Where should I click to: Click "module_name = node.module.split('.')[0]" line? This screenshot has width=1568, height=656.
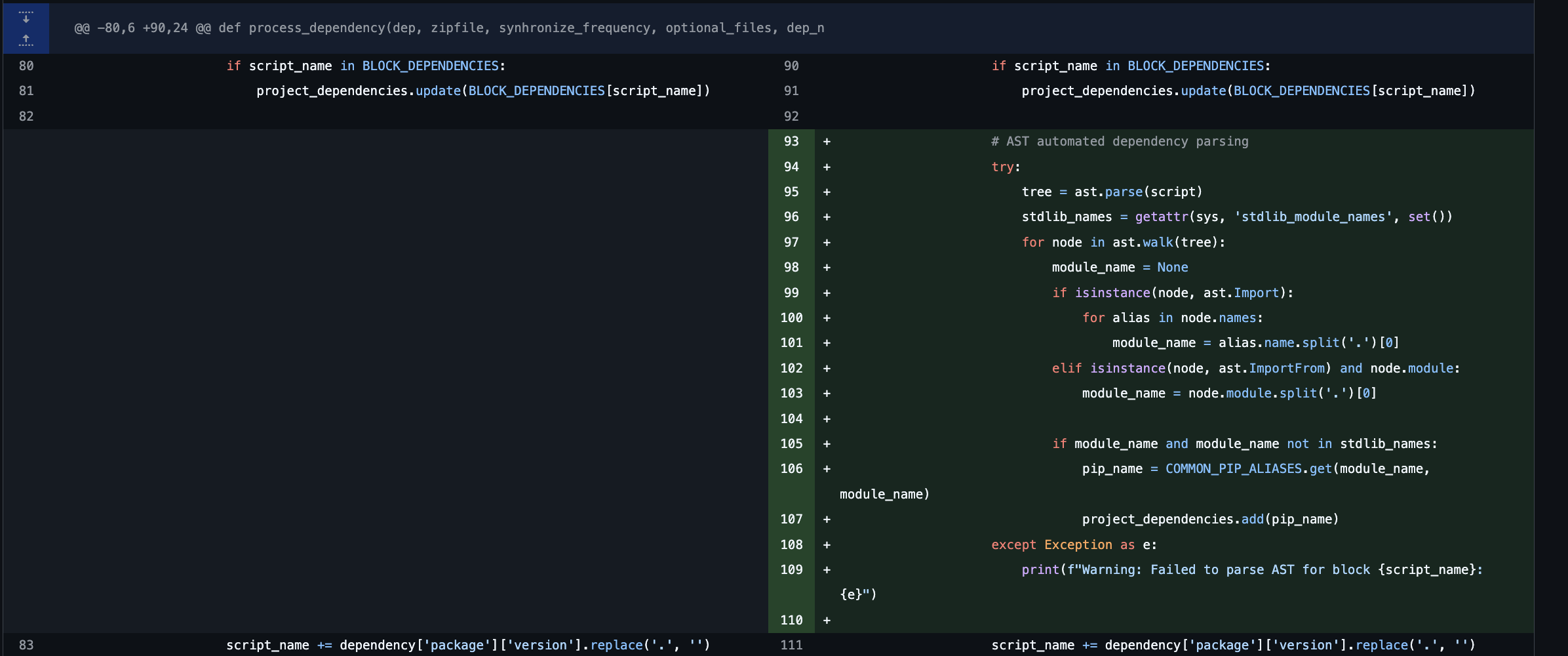[1229, 393]
